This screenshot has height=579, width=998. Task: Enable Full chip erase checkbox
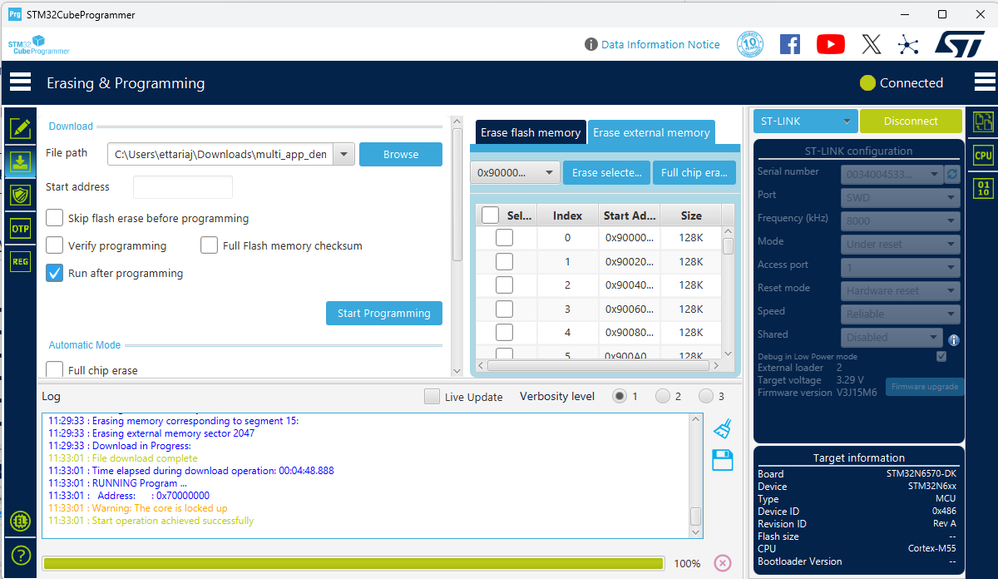click(x=55, y=369)
